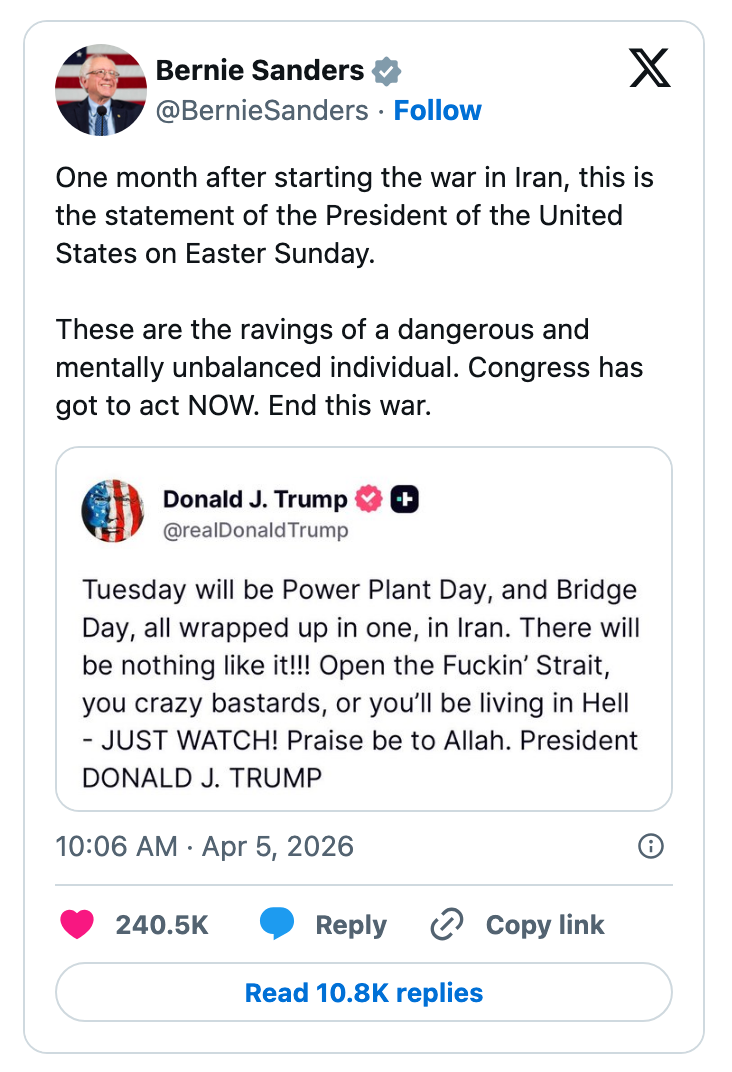Click Copy link to share the tweet
The image size is (732, 1072).
(x=545, y=925)
